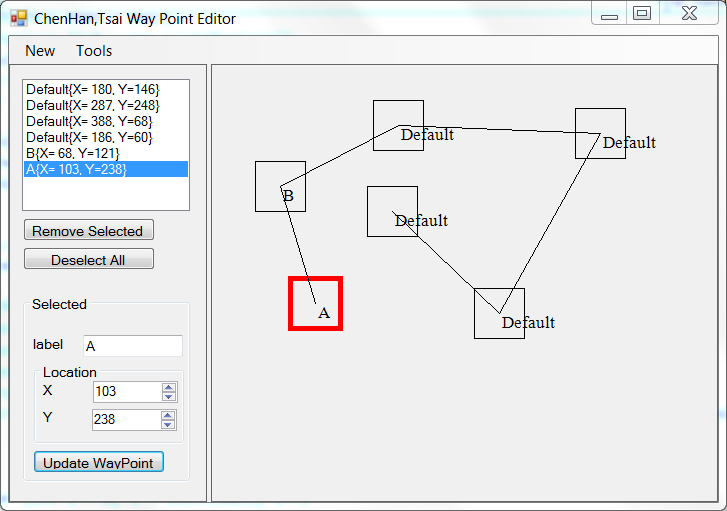The width and height of the screenshot is (727, 511).
Task: Click the Remove Selected button
Action: [x=88, y=231]
